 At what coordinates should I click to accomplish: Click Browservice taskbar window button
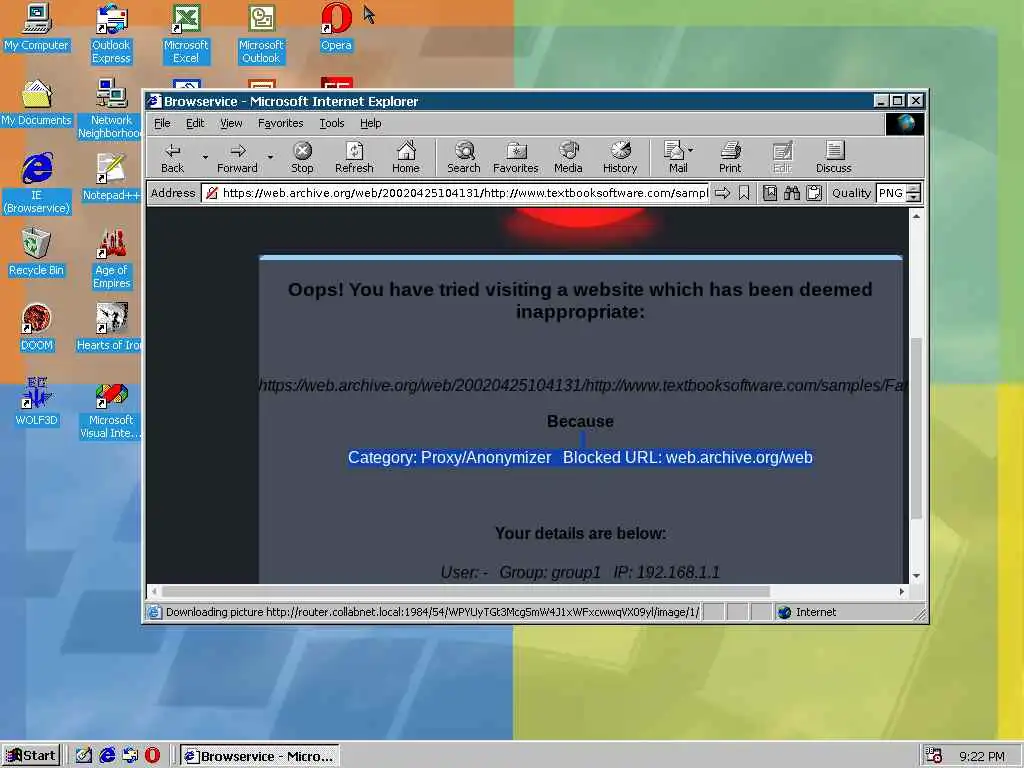260,756
